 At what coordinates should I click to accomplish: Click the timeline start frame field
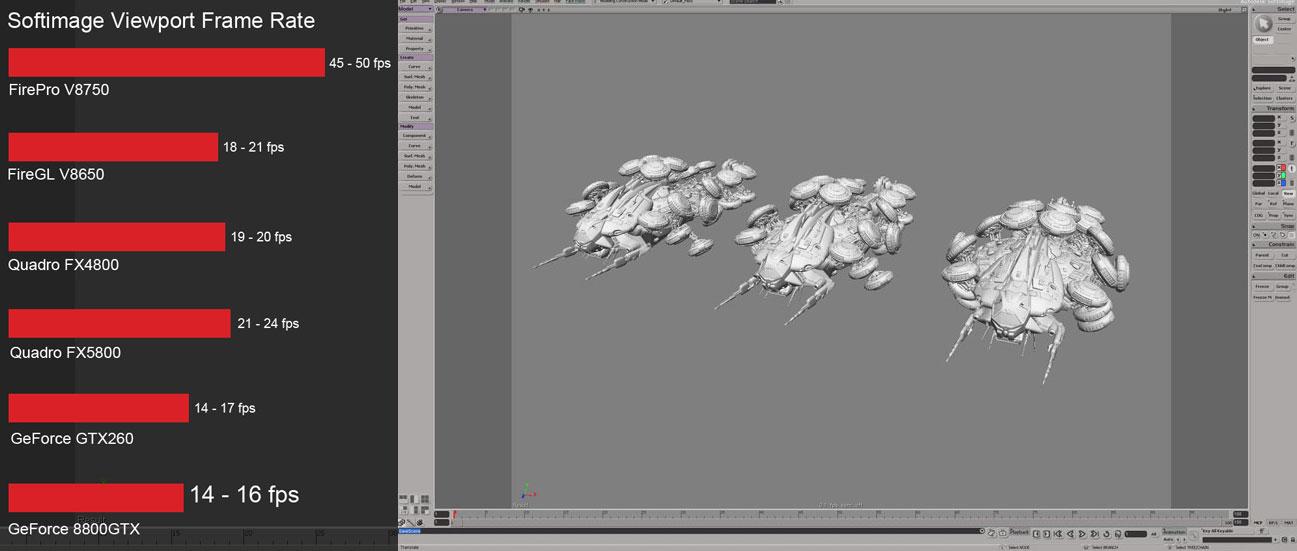coord(441,514)
